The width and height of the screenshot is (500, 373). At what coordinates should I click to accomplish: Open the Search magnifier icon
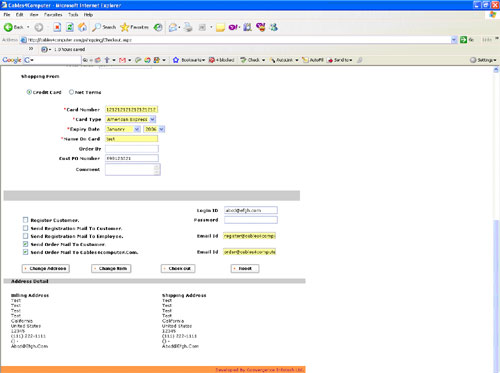[96, 27]
